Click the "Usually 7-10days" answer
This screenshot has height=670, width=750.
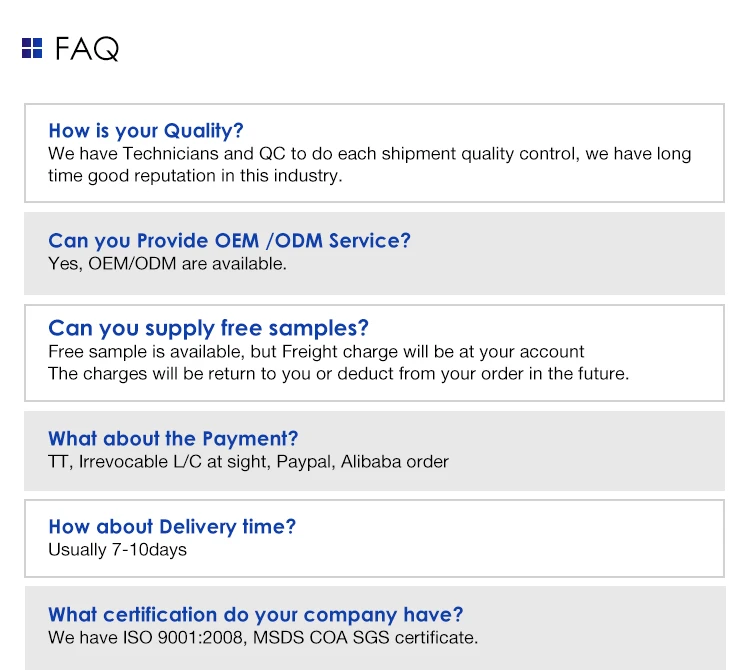[117, 550]
